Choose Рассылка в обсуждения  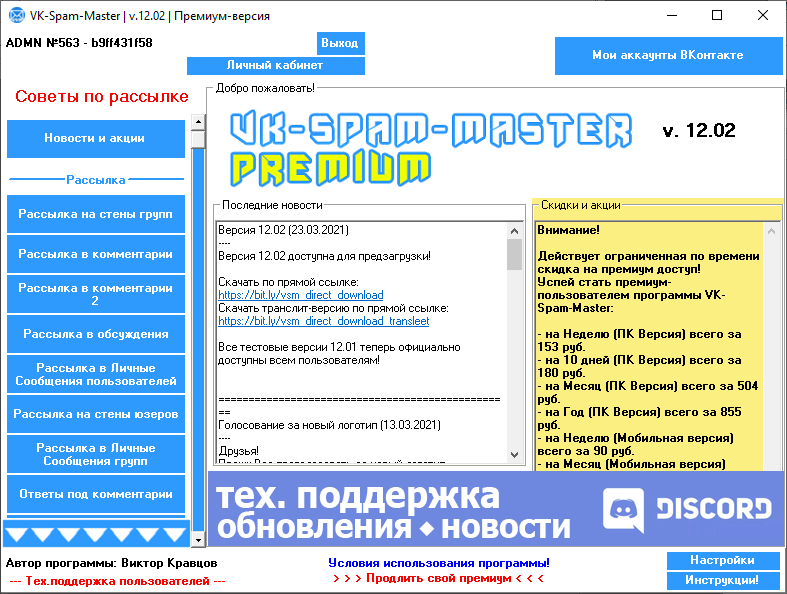(x=96, y=334)
